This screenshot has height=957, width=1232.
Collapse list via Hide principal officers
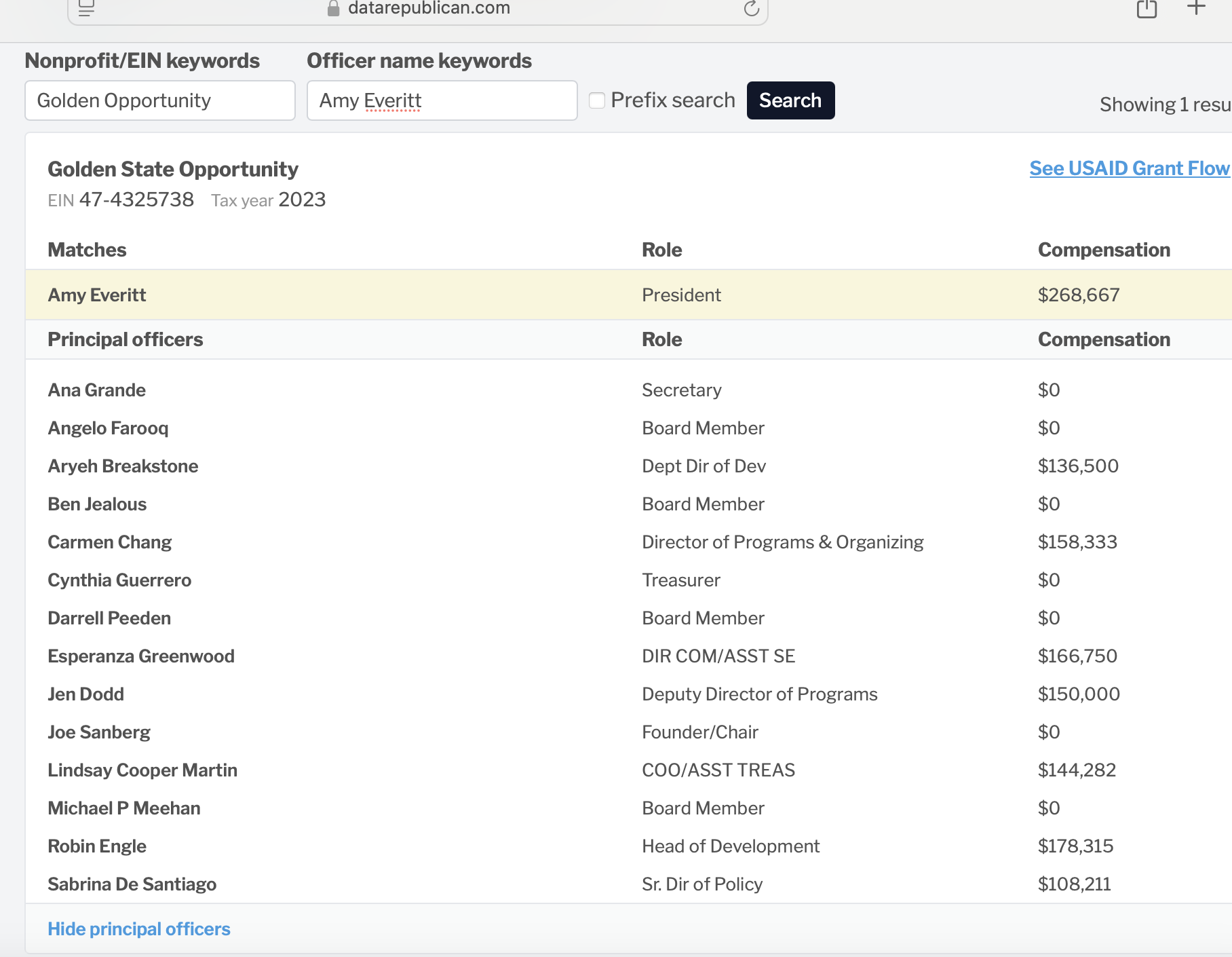139,928
